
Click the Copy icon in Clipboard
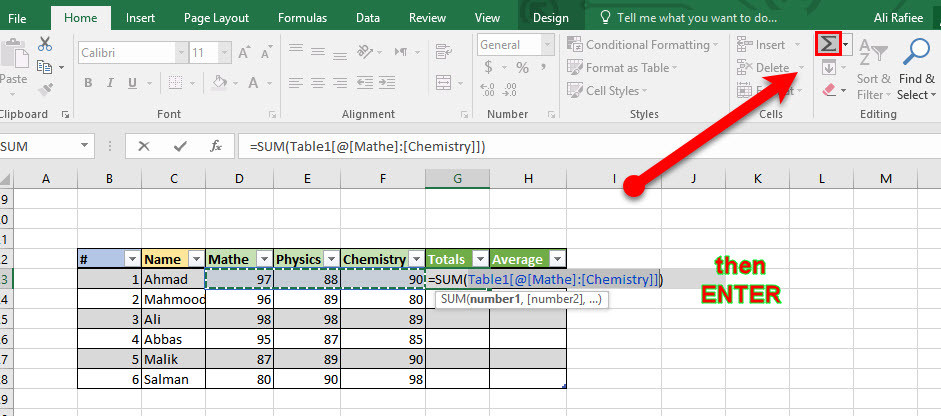coord(44,67)
